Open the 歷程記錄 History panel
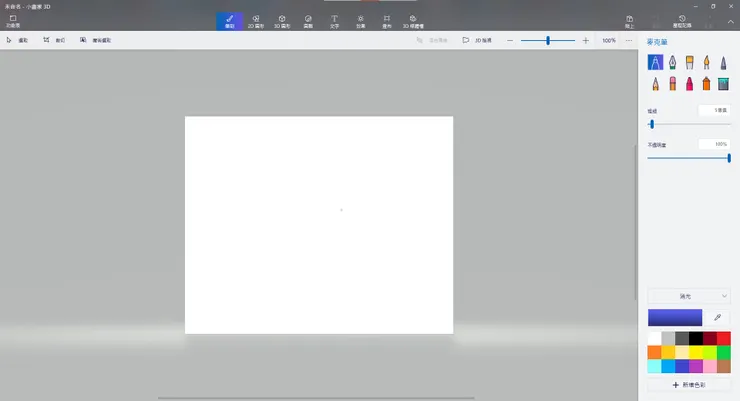740x401 pixels. click(682, 21)
